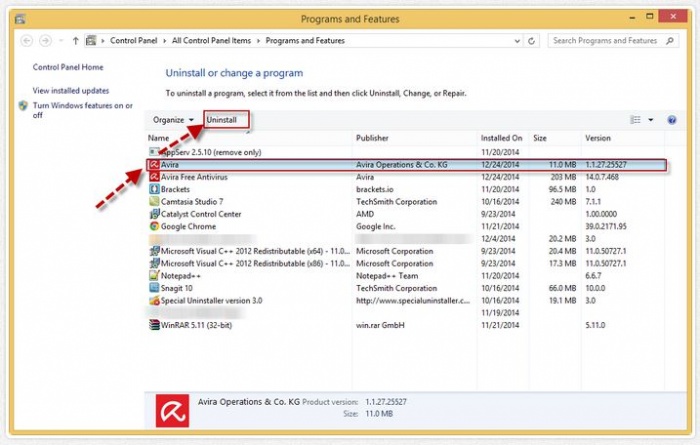This screenshot has width=700, height=445.
Task: Sort list by Size column header
Action: click(540, 138)
